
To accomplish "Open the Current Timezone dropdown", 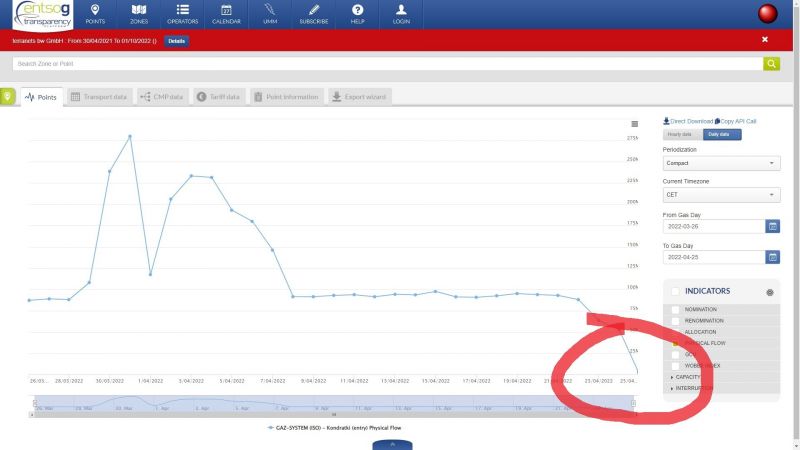I will (x=721, y=195).
